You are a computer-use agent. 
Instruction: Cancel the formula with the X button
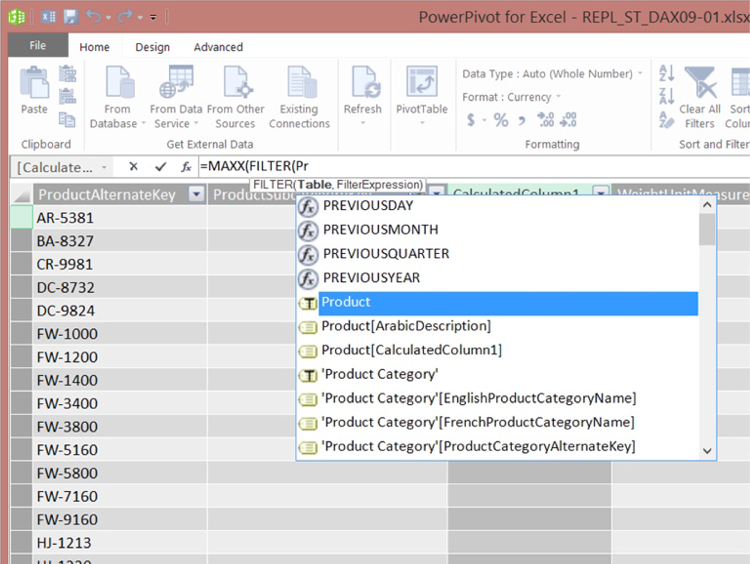pyautogui.click(x=133, y=167)
